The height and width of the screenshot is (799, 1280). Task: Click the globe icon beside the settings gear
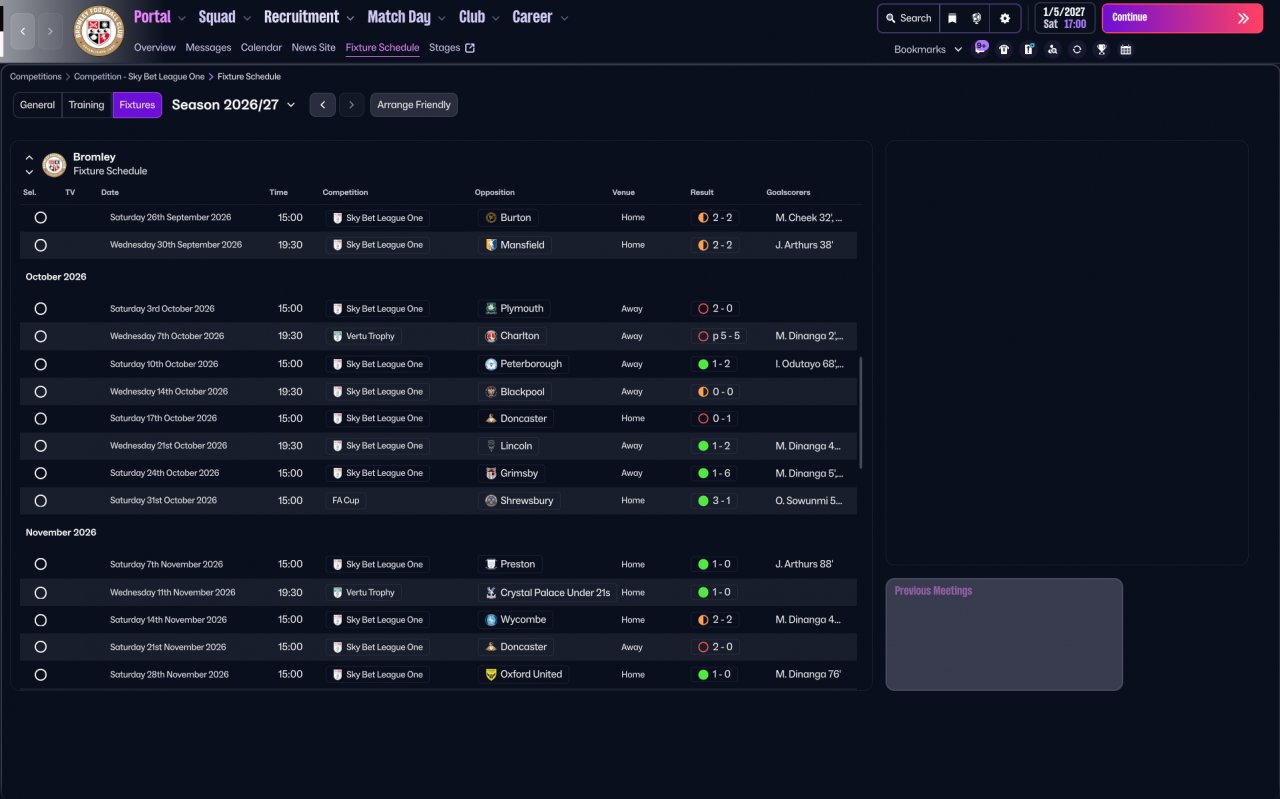point(977,18)
